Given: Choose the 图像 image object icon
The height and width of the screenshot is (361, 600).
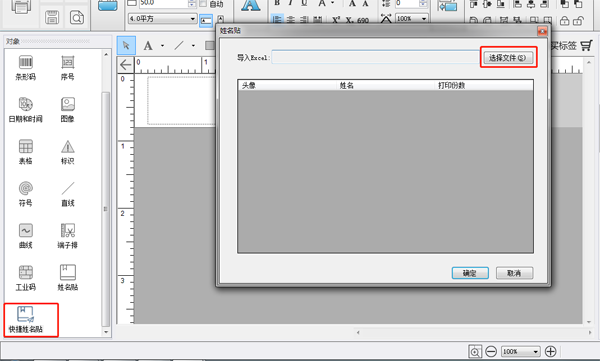Looking at the screenshot, I should click(68, 109).
